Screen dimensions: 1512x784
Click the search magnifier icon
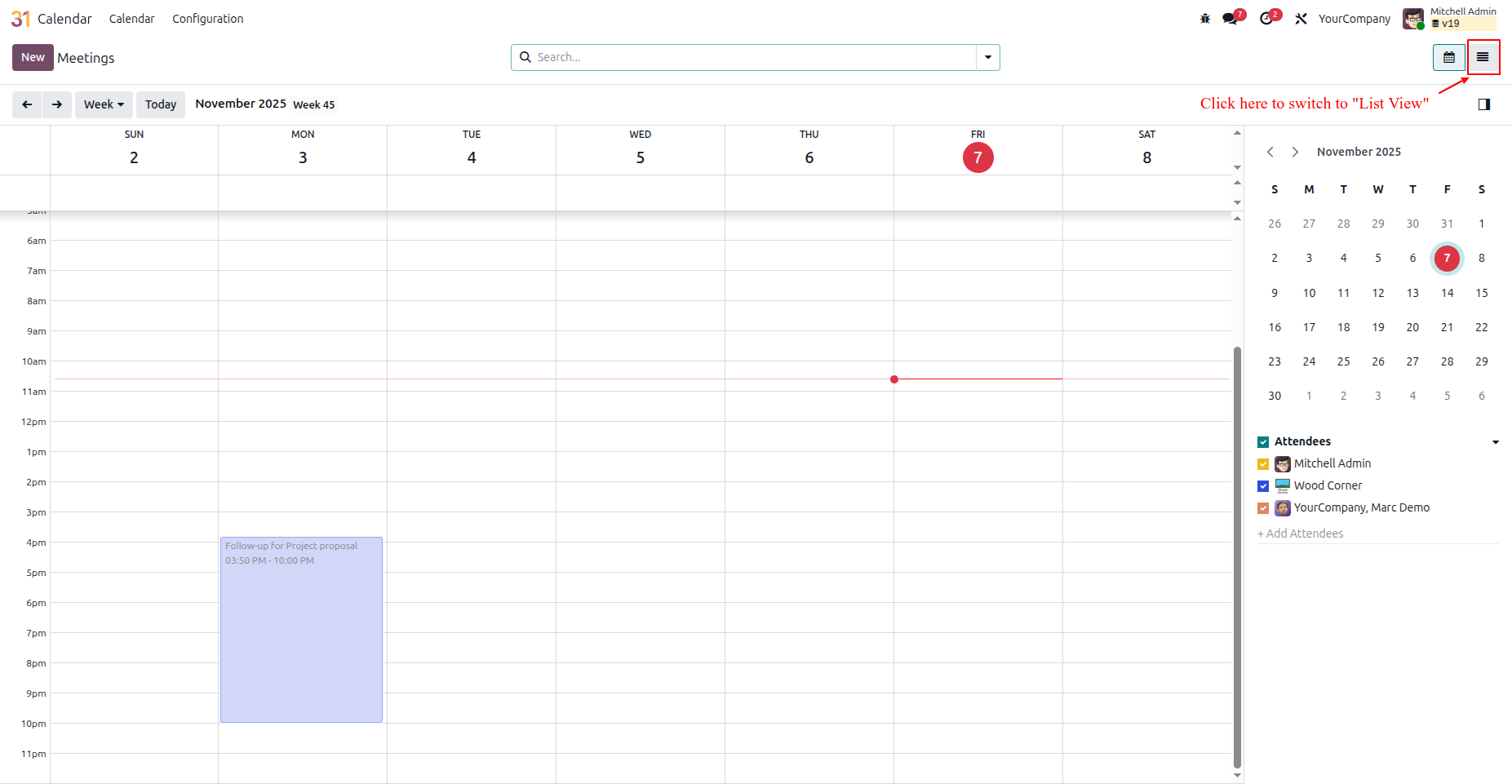pos(525,57)
